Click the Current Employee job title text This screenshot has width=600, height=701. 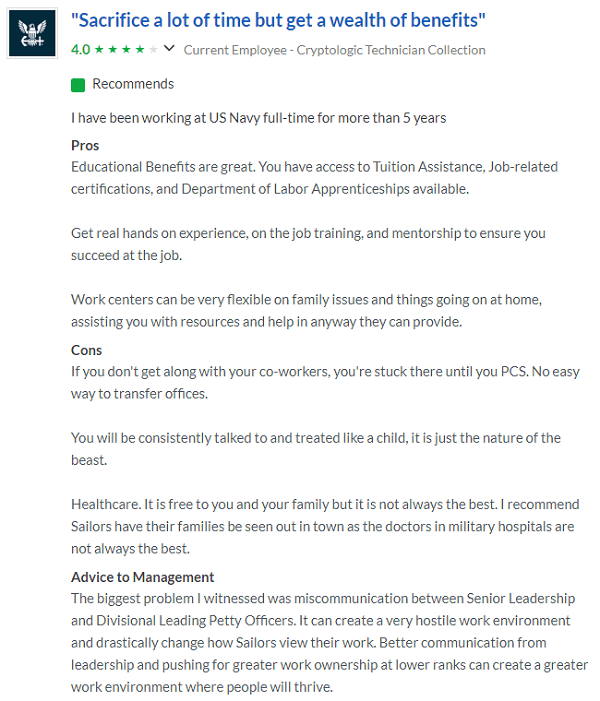pos(335,50)
